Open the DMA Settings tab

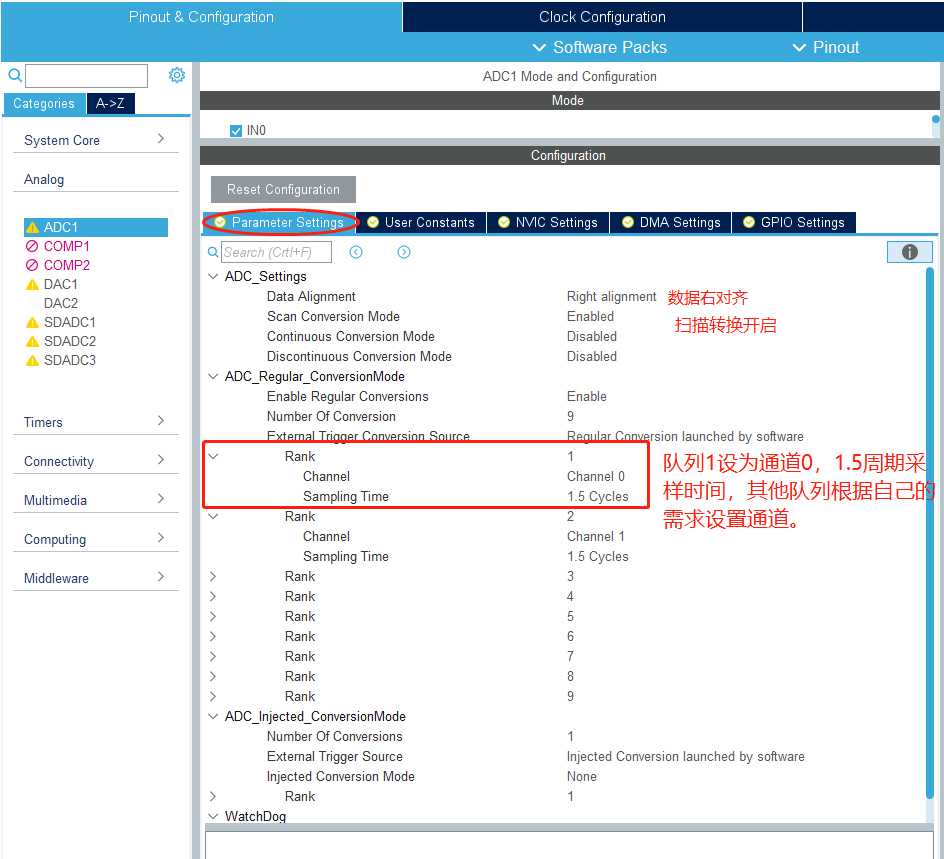[671, 223]
